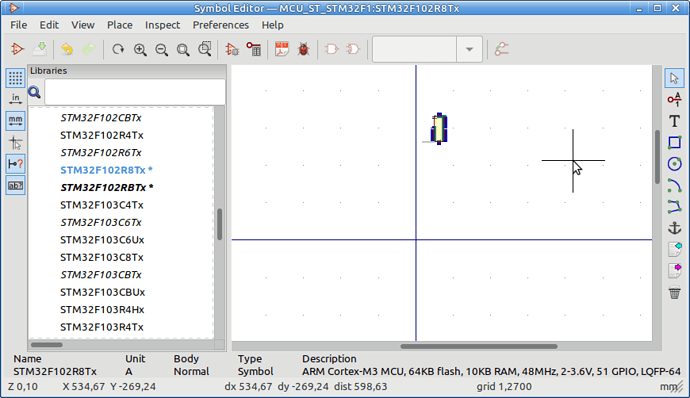Toggle full-window crosshair cursor

[15, 142]
